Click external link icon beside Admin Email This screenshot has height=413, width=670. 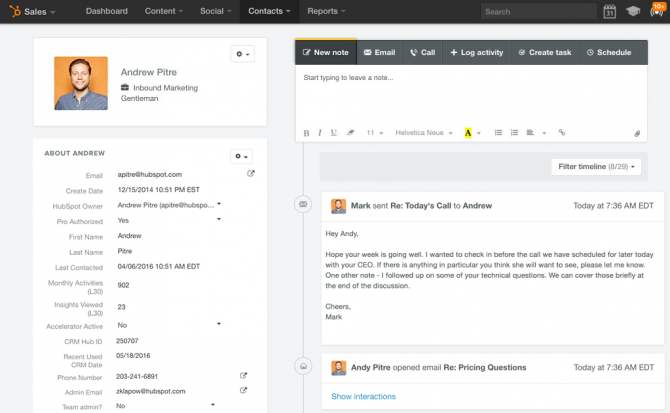click(x=243, y=390)
